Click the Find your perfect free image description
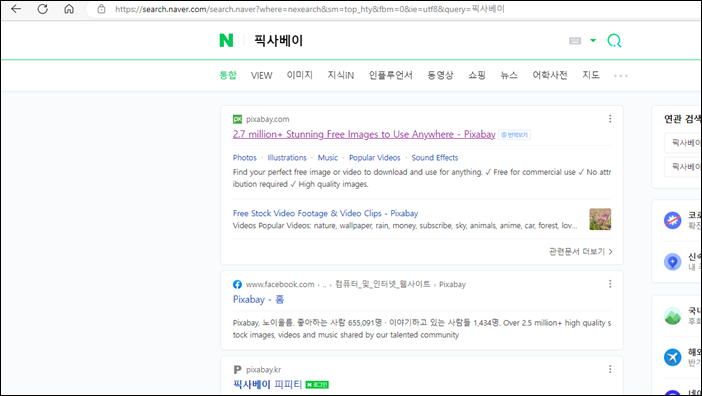This screenshot has height=396, width=702. (x=422, y=178)
